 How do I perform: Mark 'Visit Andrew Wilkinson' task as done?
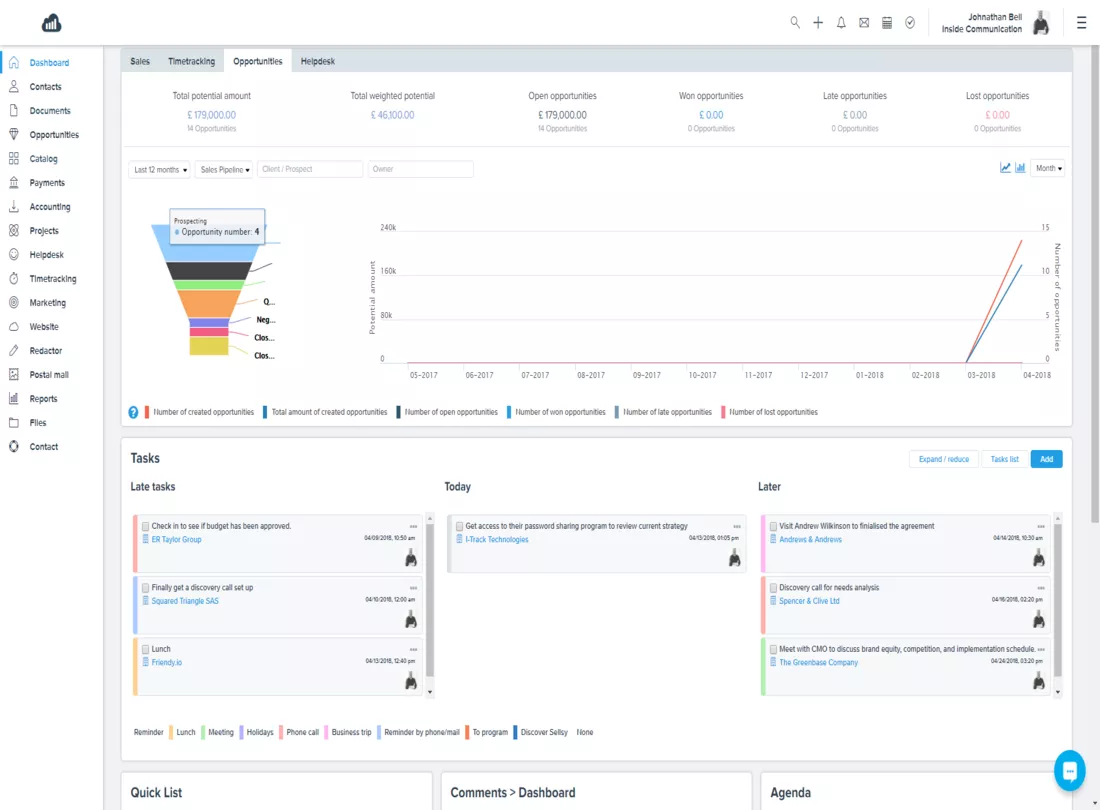773,526
